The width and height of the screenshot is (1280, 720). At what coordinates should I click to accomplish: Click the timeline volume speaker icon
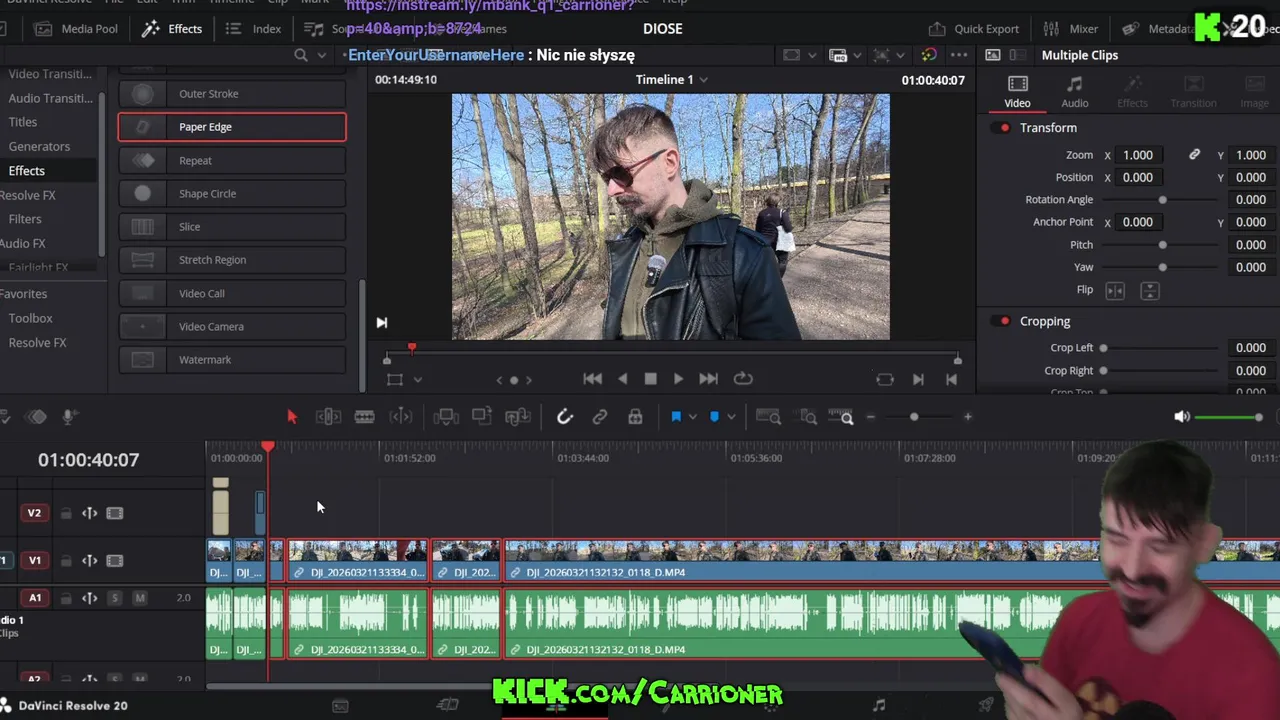click(1181, 417)
